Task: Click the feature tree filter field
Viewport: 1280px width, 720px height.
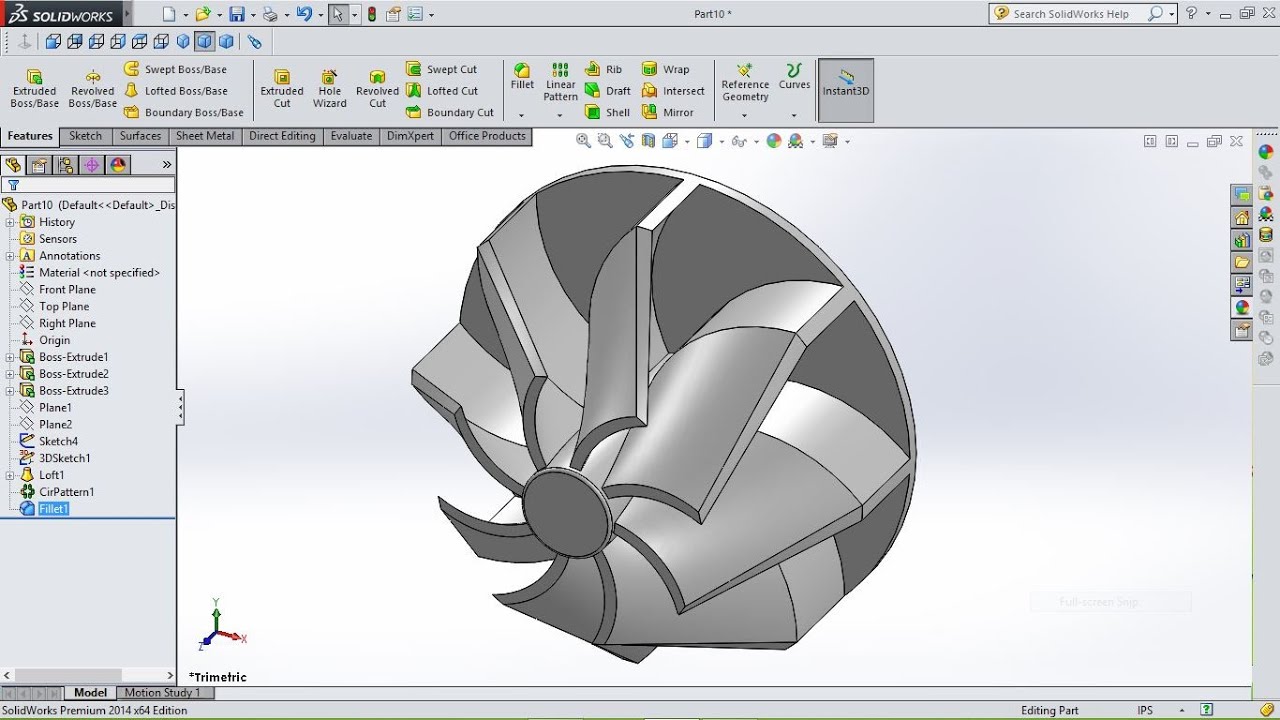Action: click(88, 185)
